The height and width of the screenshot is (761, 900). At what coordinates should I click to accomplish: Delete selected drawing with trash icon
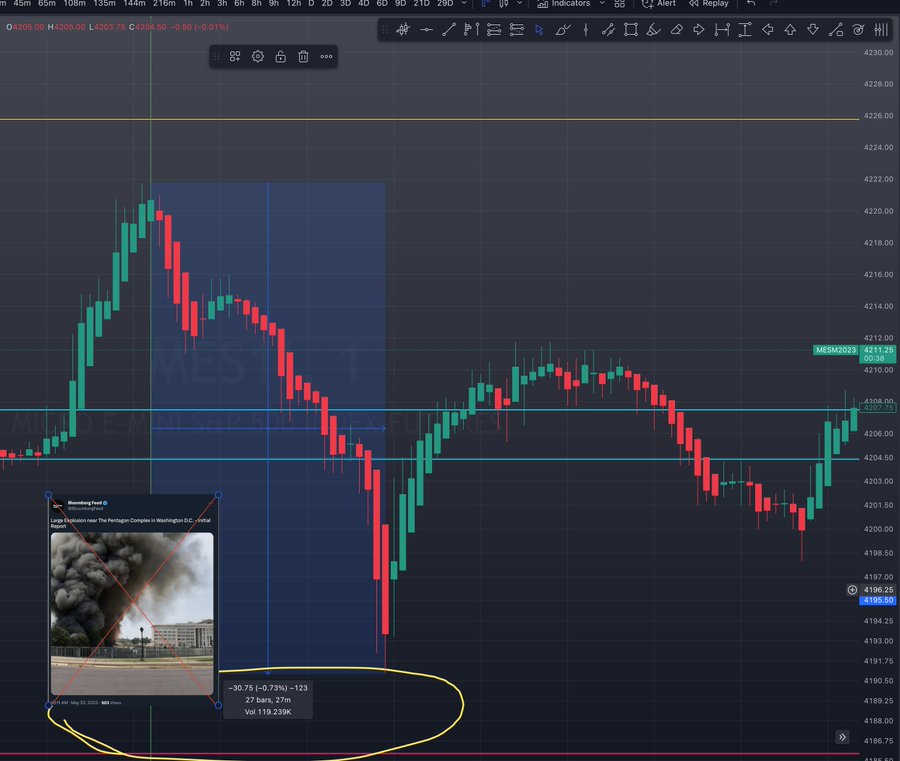[x=303, y=56]
